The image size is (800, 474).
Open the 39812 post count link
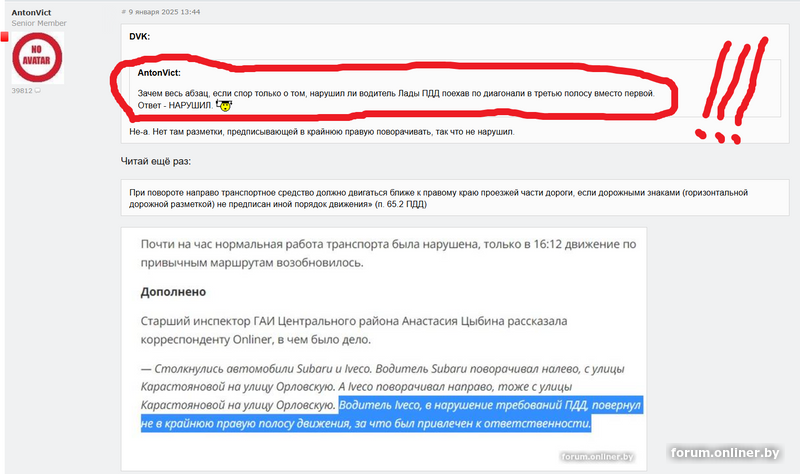click(x=22, y=91)
